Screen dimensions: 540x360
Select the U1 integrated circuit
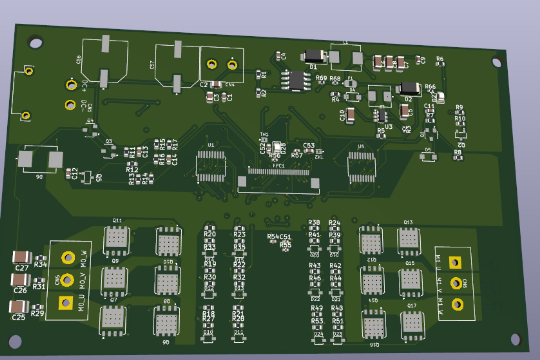[x=211, y=166]
